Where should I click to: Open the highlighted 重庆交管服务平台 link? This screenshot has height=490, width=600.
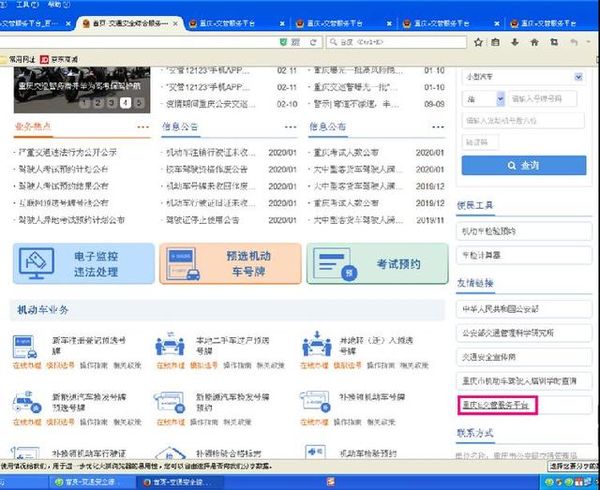[x=498, y=405]
